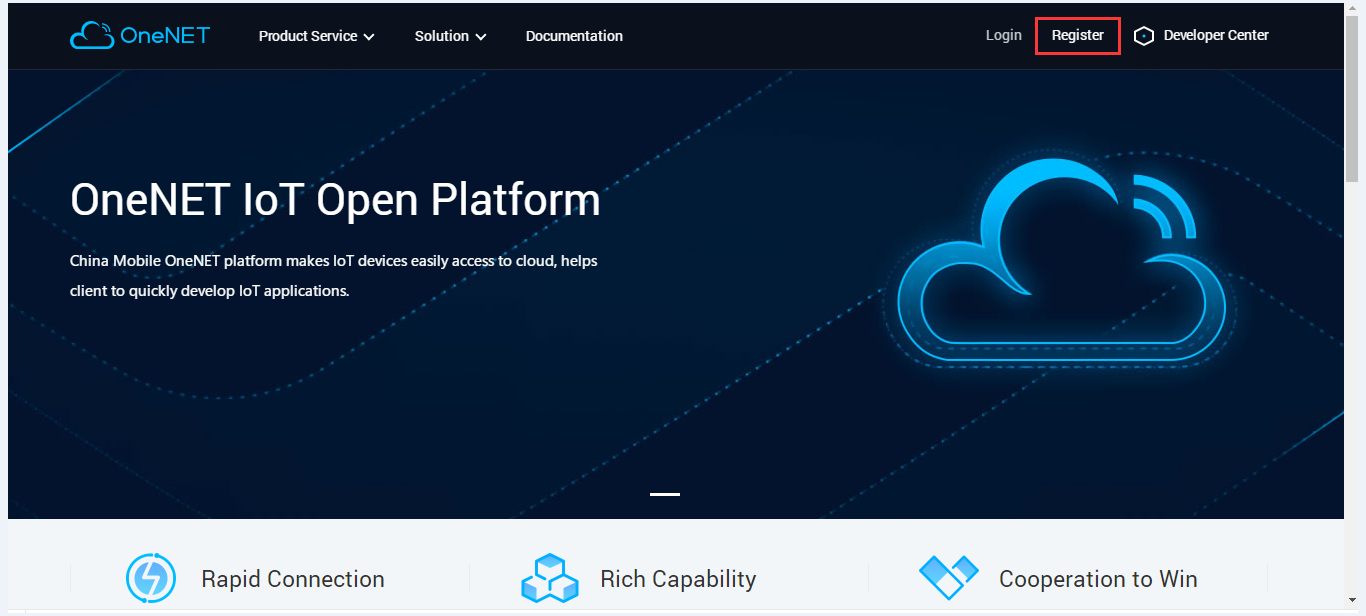
Task: Click the Rich Capability label
Action: pos(678,579)
